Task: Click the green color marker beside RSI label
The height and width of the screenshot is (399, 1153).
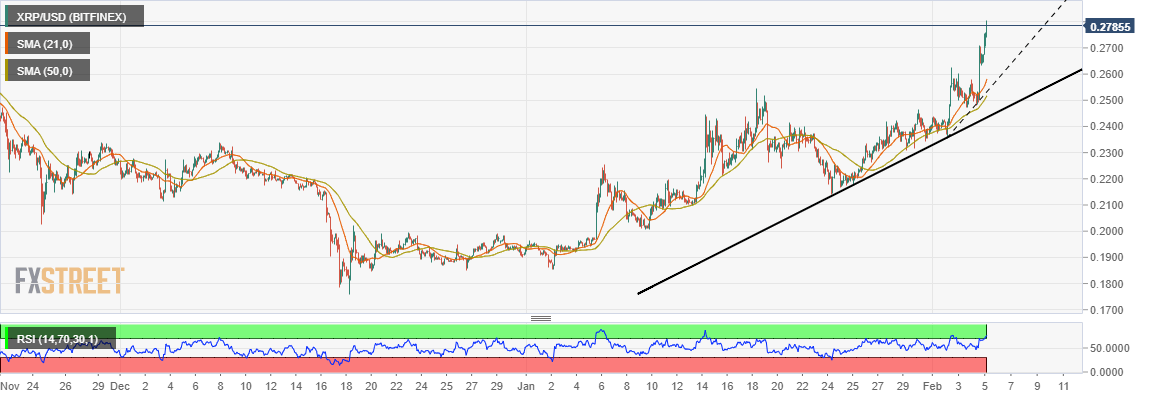Action: point(6,338)
